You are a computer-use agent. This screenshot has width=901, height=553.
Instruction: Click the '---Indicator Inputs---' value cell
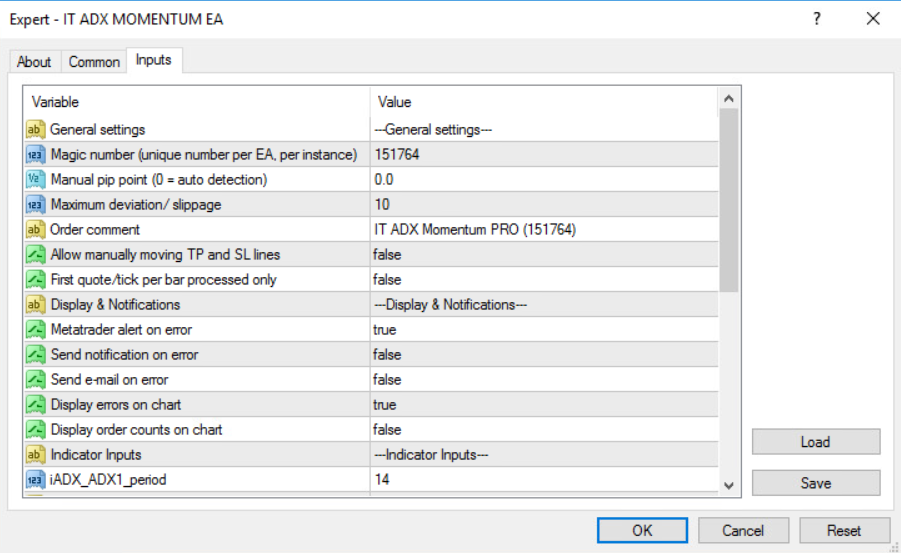[544, 455]
